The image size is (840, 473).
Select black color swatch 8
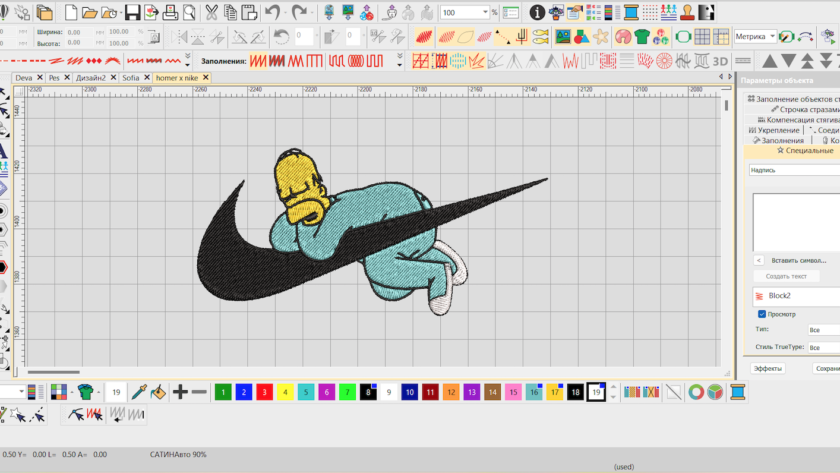click(x=368, y=392)
